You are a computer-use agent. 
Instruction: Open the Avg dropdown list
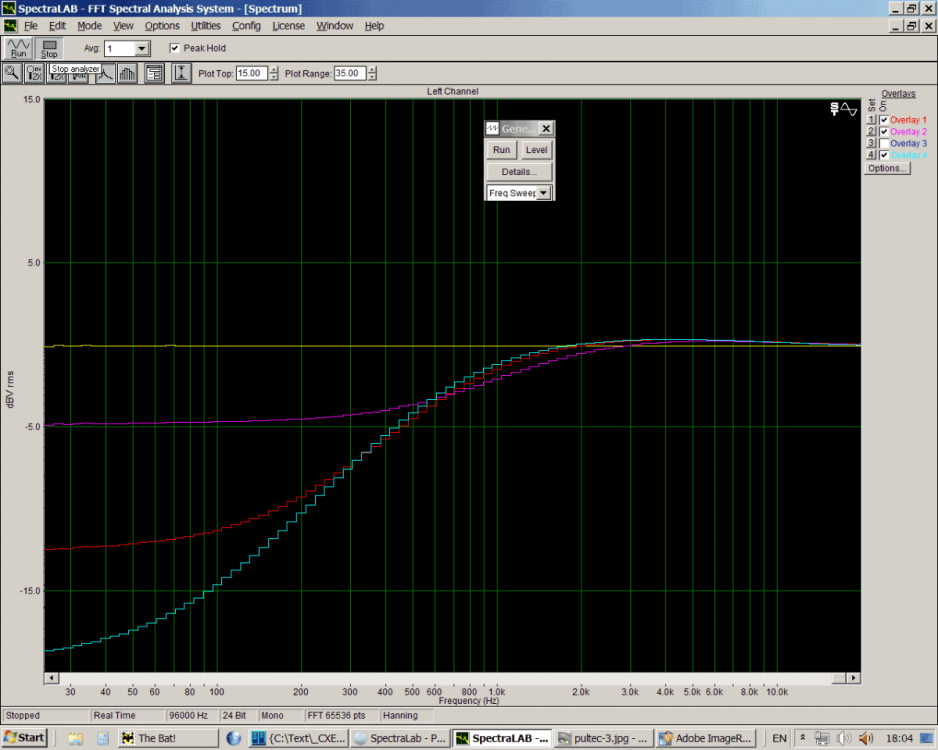141,48
